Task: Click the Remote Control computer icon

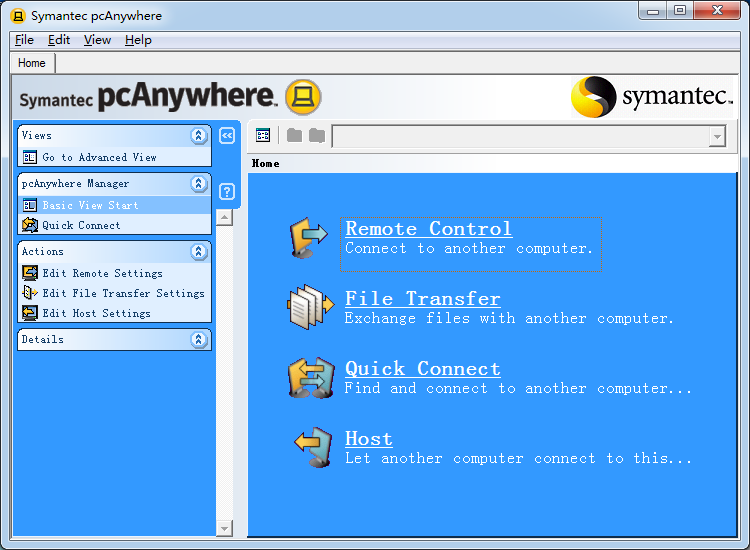Action: click(309, 239)
